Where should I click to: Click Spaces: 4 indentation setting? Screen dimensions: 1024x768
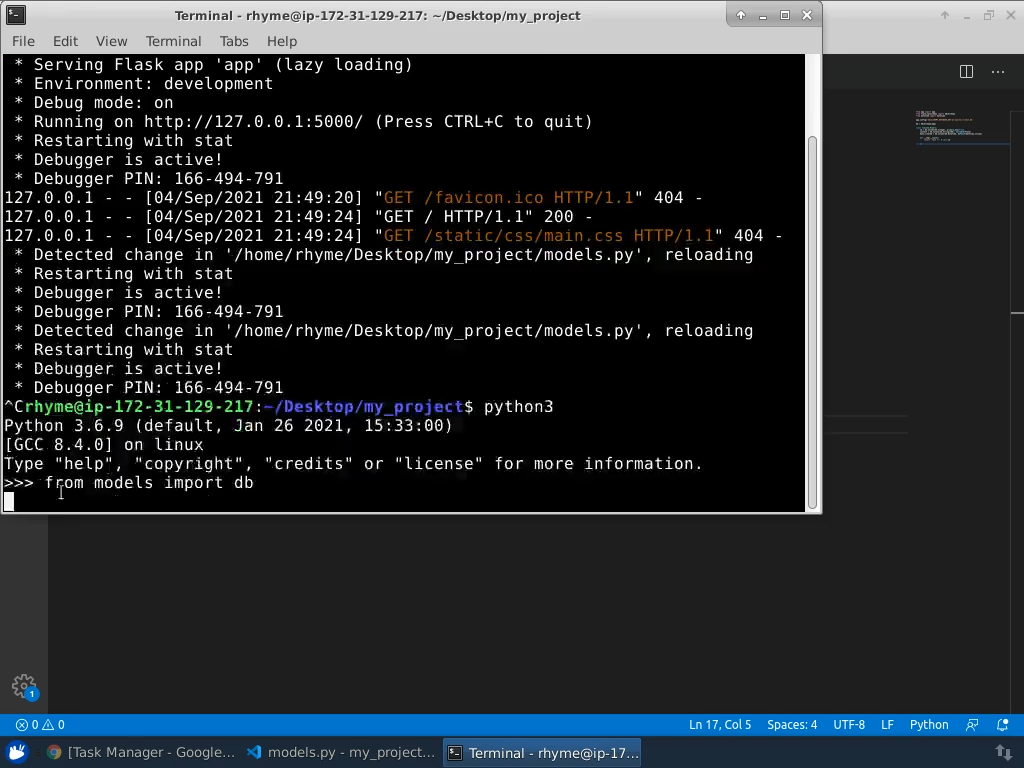coord(792,725)
